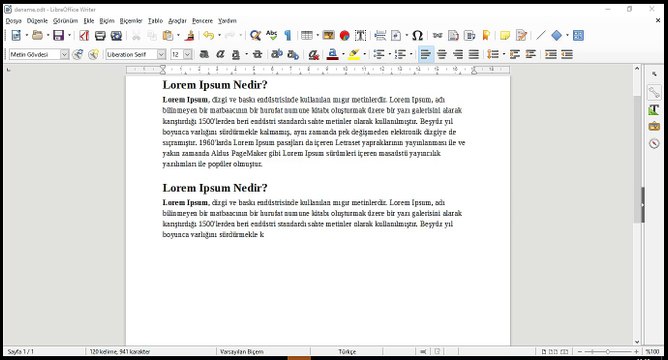Screen dimensions: 668x360
Task: Open Print Preview
Action: pyautogui.click(x=116, y=35)
